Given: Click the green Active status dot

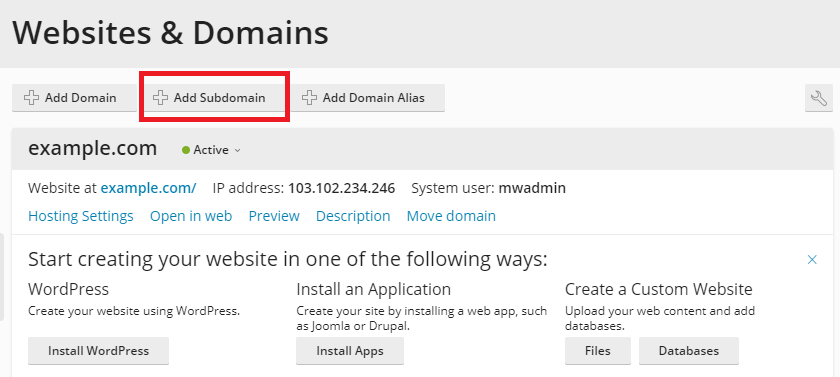Looking at the screenshot, I should coord(186,150).
